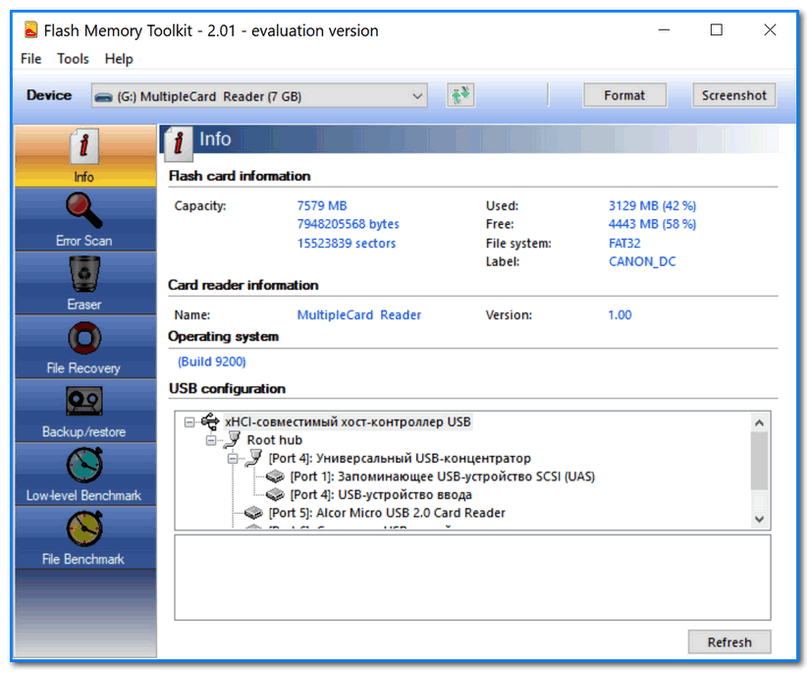Click the free value 4443 MB (58 %)
The image size is (810, 673).
[652, 224]
